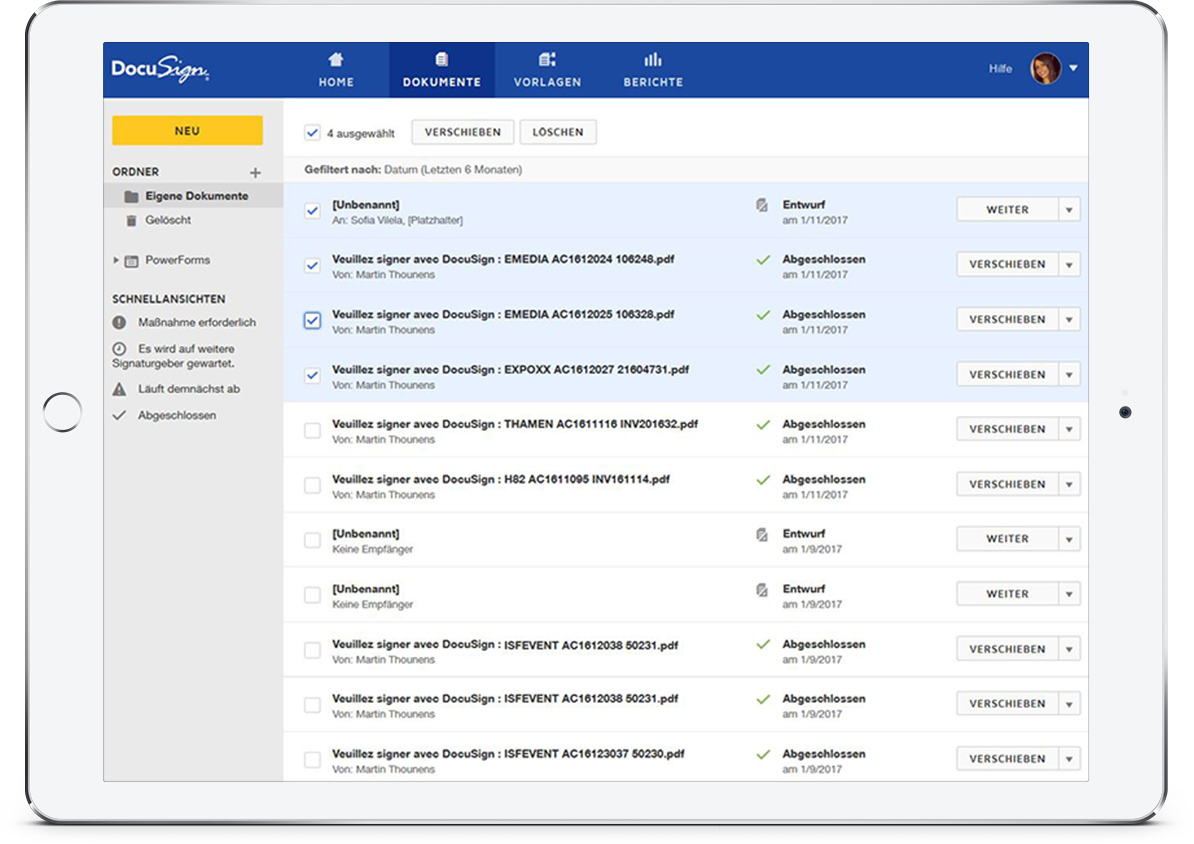Viewport: 1194px width, 844px height.
Task: Click the Hilfe link
Action: pos(1000,69)
